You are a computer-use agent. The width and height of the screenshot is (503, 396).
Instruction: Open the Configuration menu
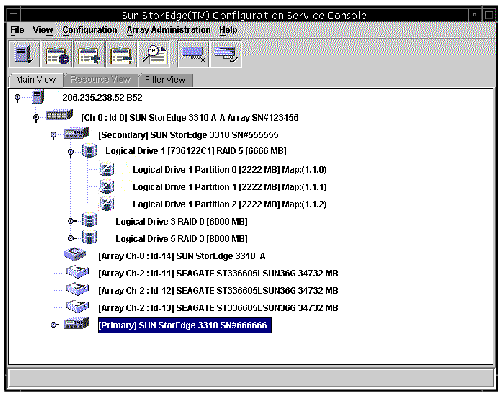[90, 30]
